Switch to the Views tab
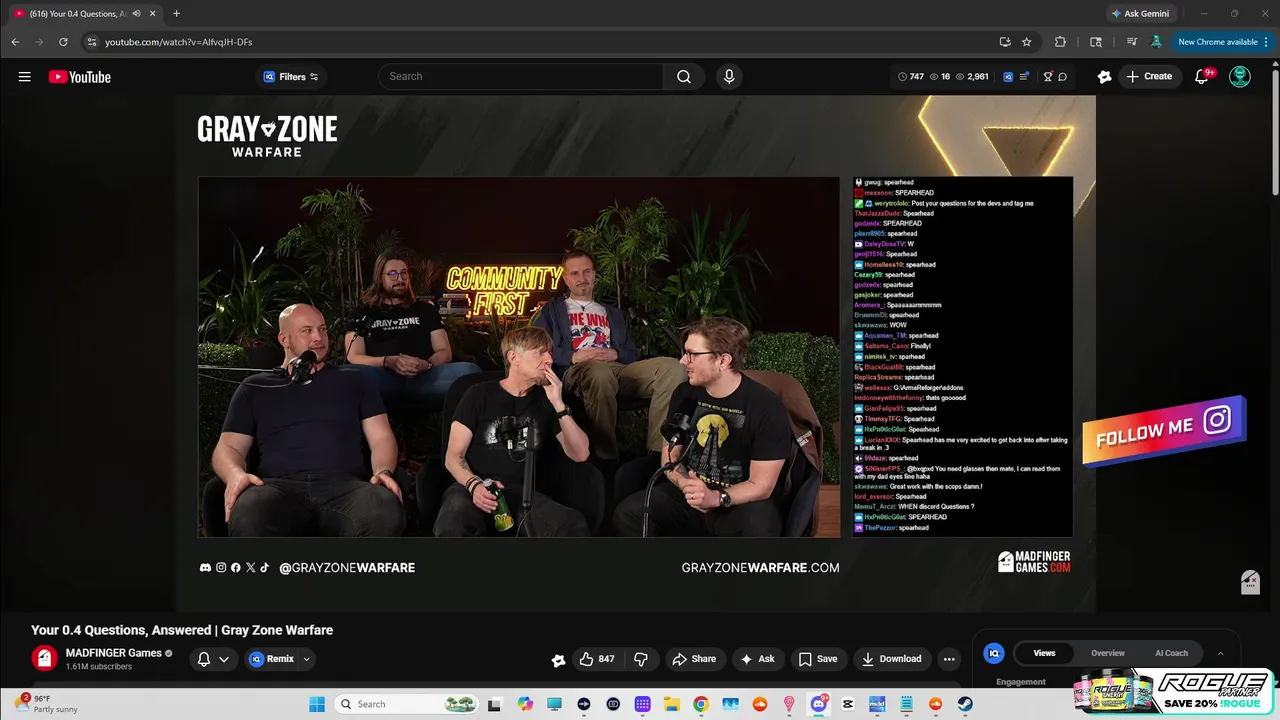The height and width of the screenshot is (720, 1280). coord(1044,653)
